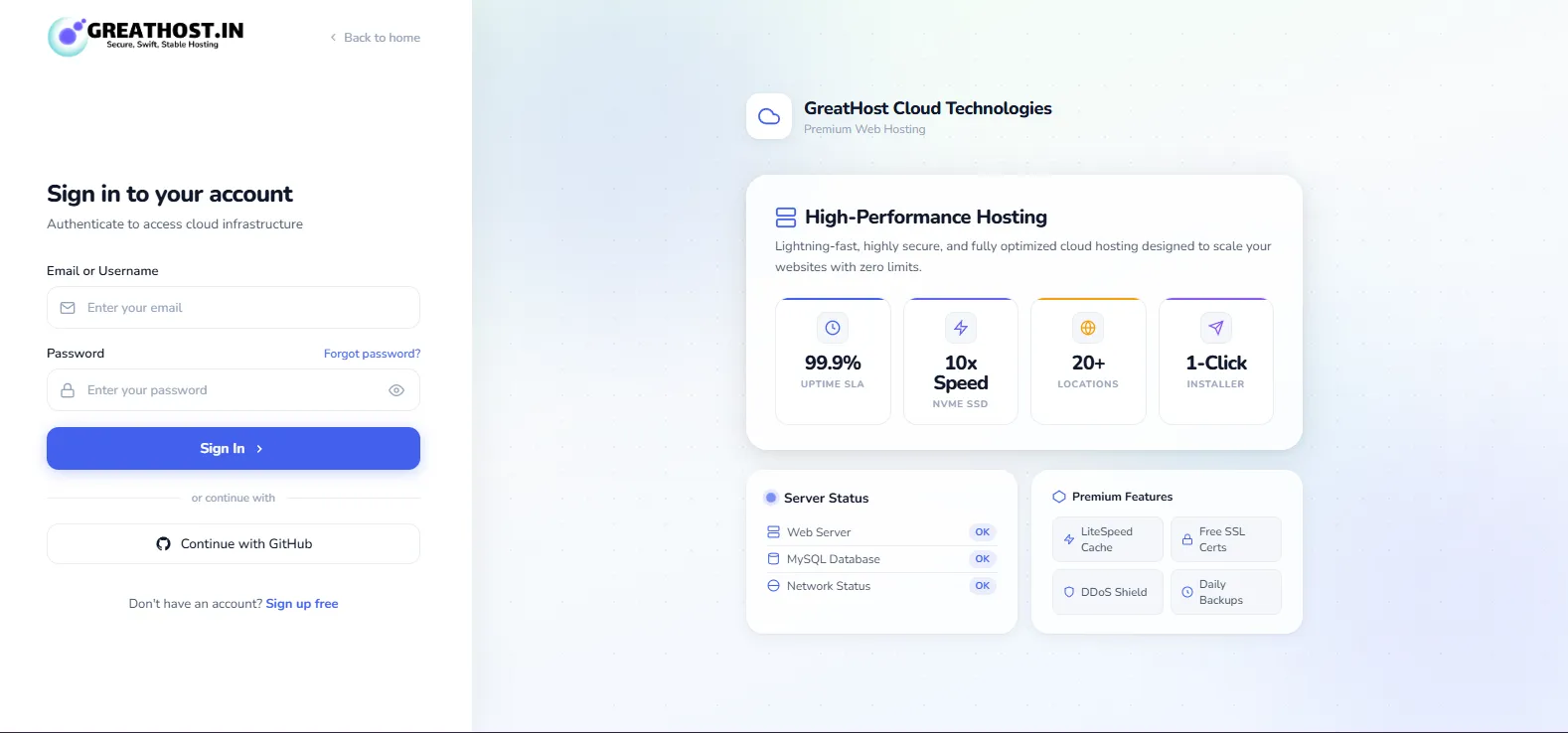Click the 20+ Locations card
Viewport: 1568px width, 733px height.
tap(1088, 362)
